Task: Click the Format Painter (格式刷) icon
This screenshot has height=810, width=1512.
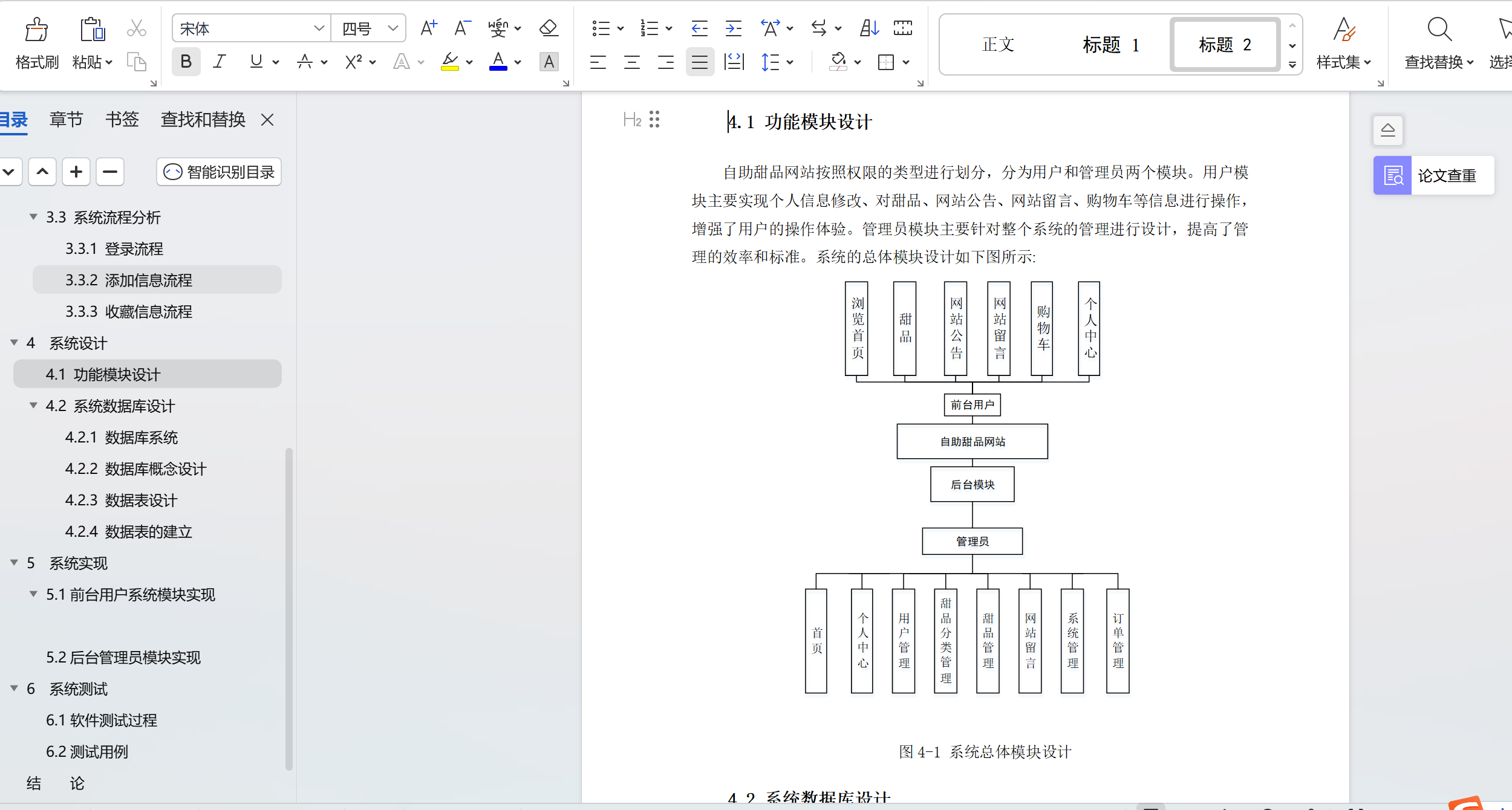Action: click(36, 29)
